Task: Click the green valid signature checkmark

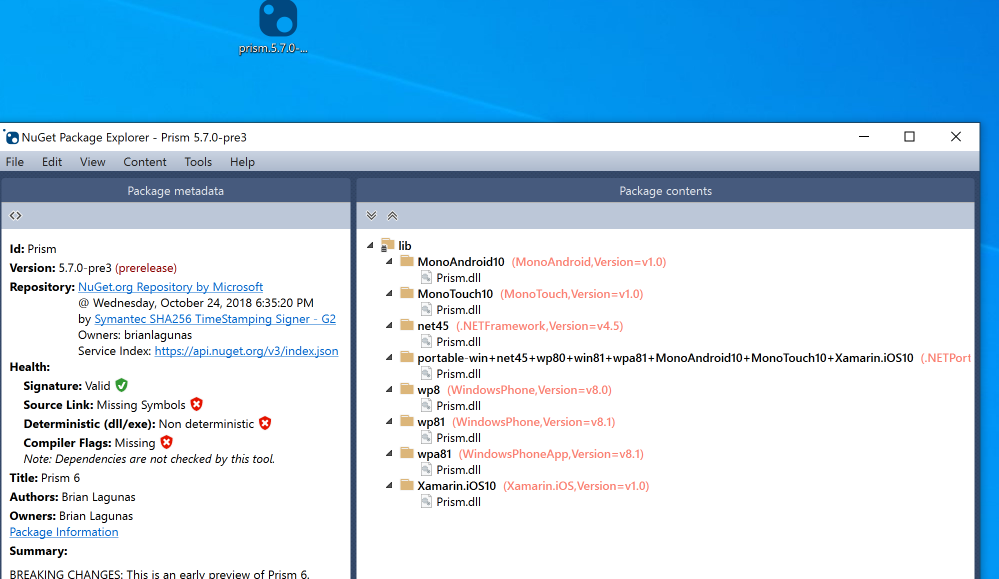Action: pyautogui.click(x=120, y=384)
